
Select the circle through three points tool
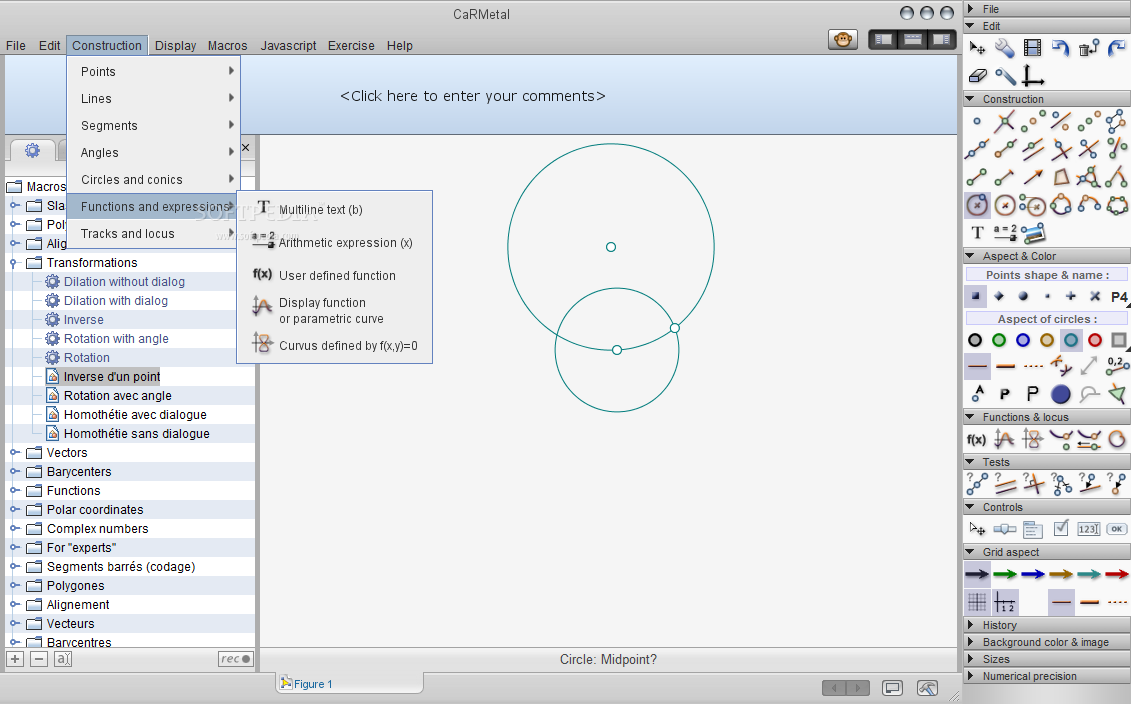pos(1060,205)
